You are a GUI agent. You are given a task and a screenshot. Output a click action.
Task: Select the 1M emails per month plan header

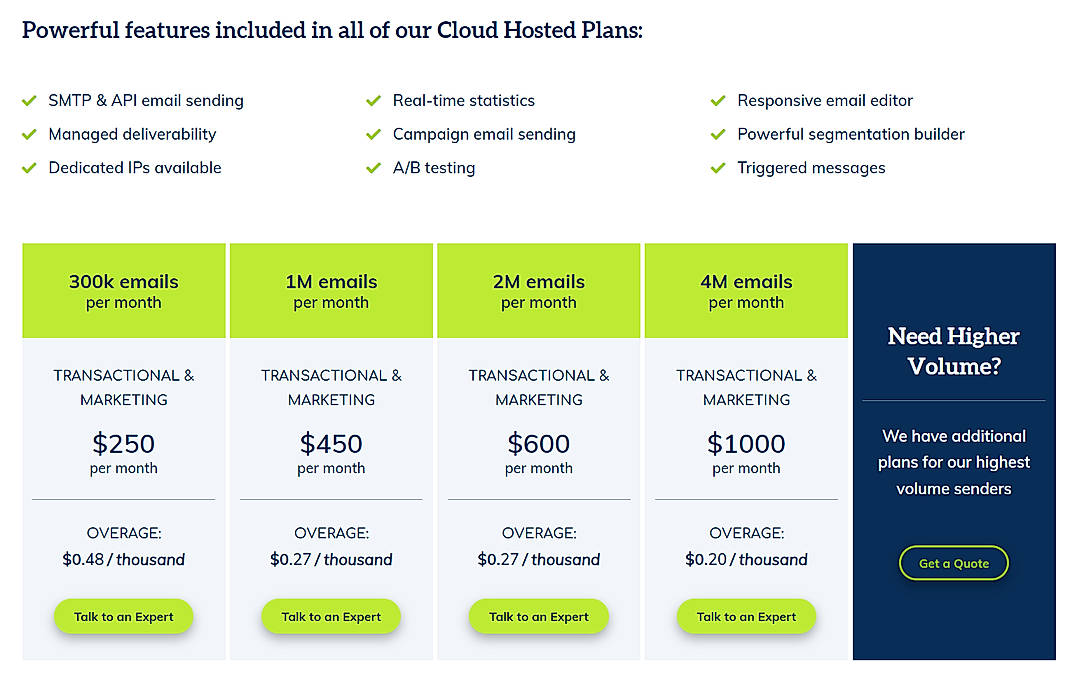(331, 290)
